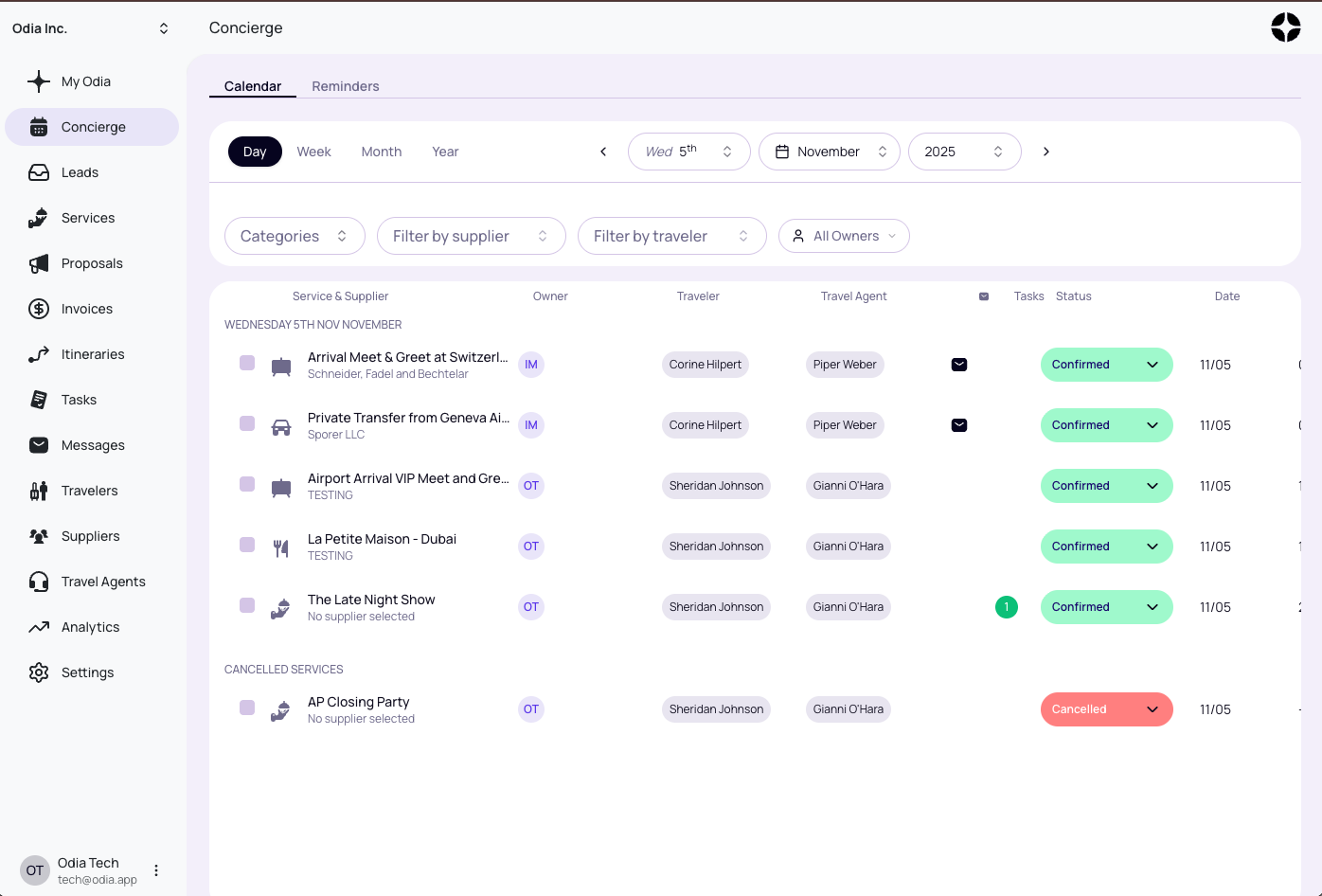
Task: Tick the checkbox for The Late Night Show
Action: point(247,605)
